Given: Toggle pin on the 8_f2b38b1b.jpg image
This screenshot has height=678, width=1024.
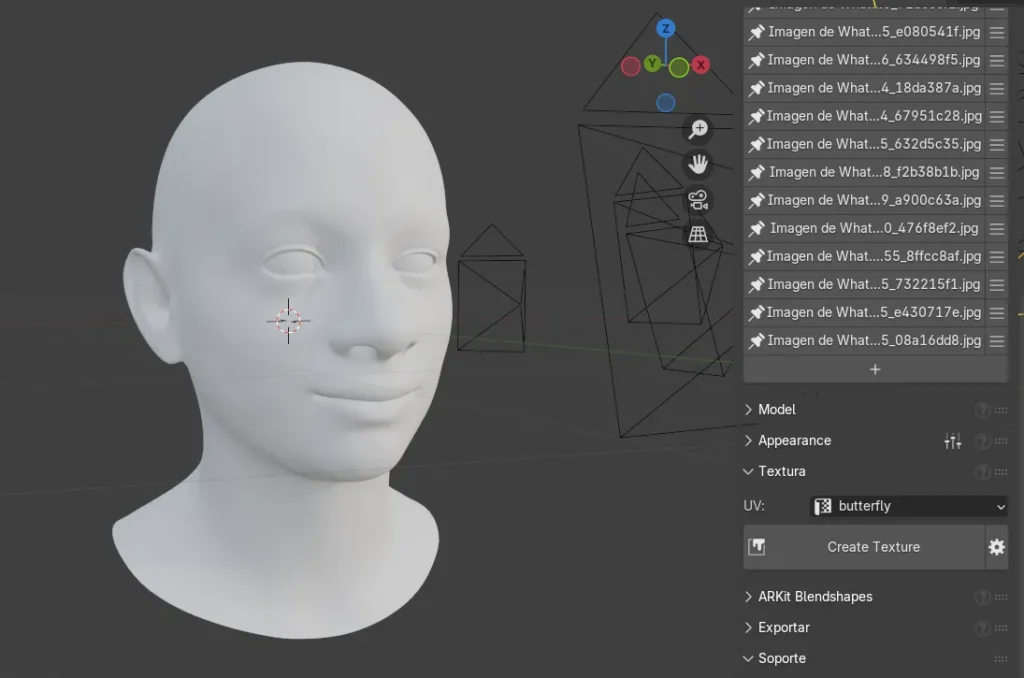Looking at the screenshot, I should point(757,172).
